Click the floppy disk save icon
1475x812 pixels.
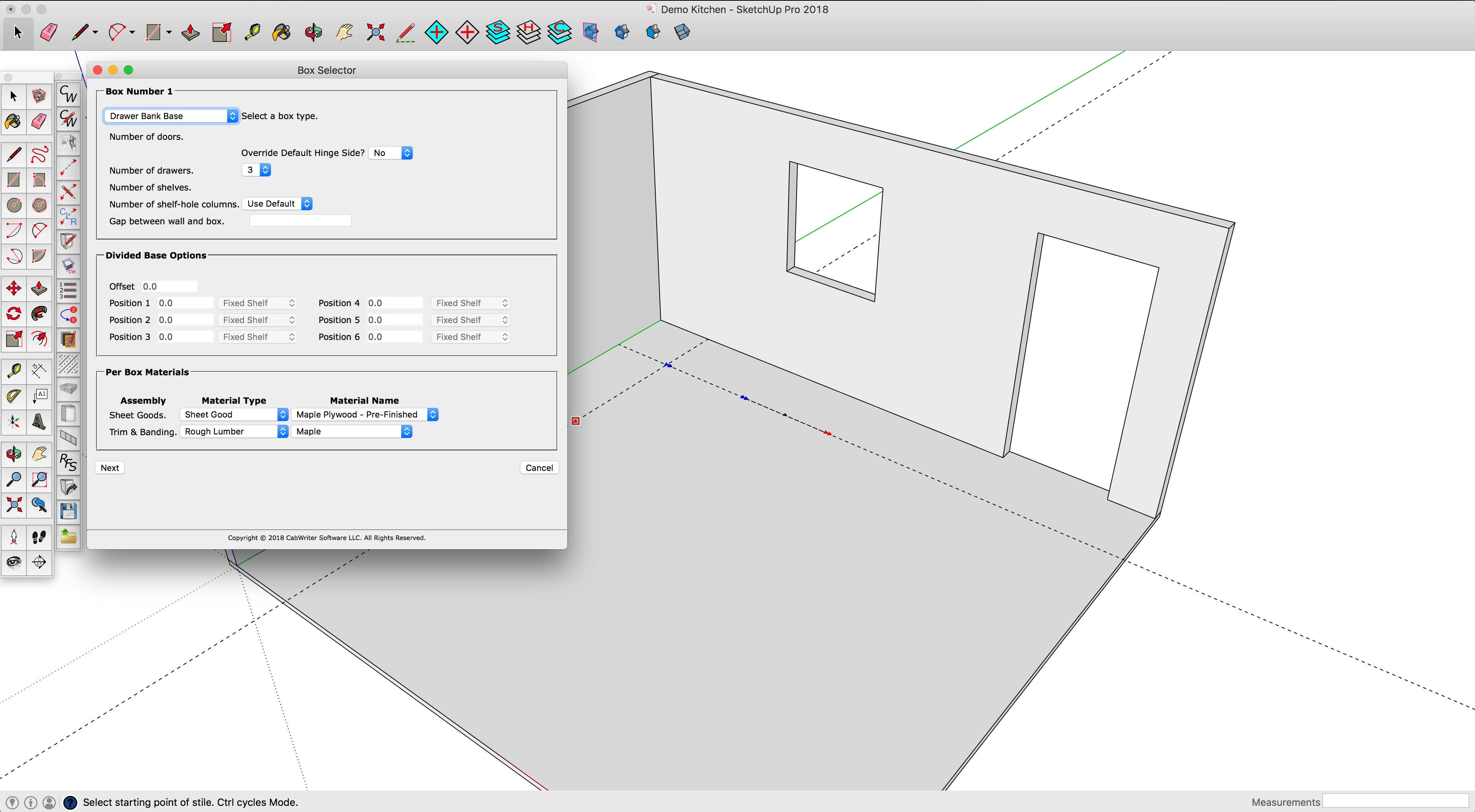click(68, 511)
